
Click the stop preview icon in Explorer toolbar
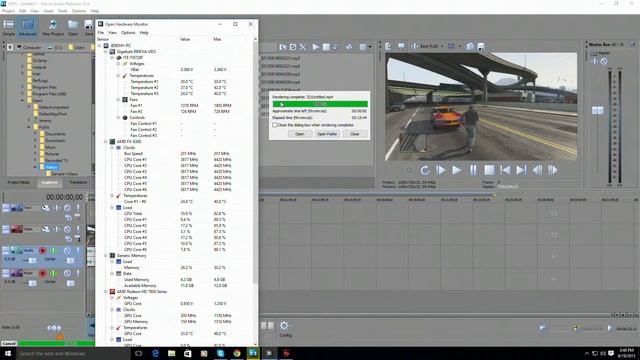[x=326, y=47]
